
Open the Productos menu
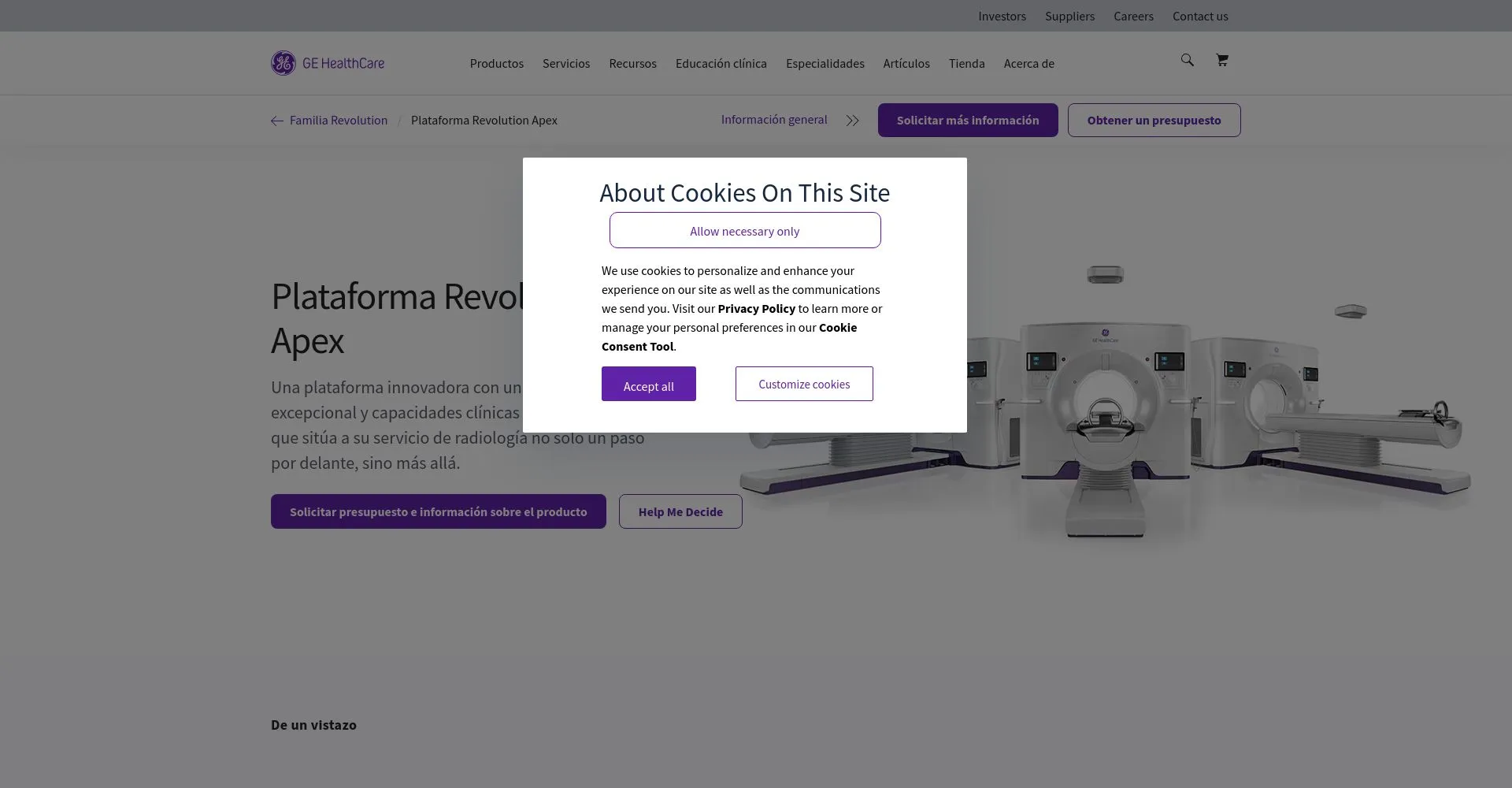(496, 63)
